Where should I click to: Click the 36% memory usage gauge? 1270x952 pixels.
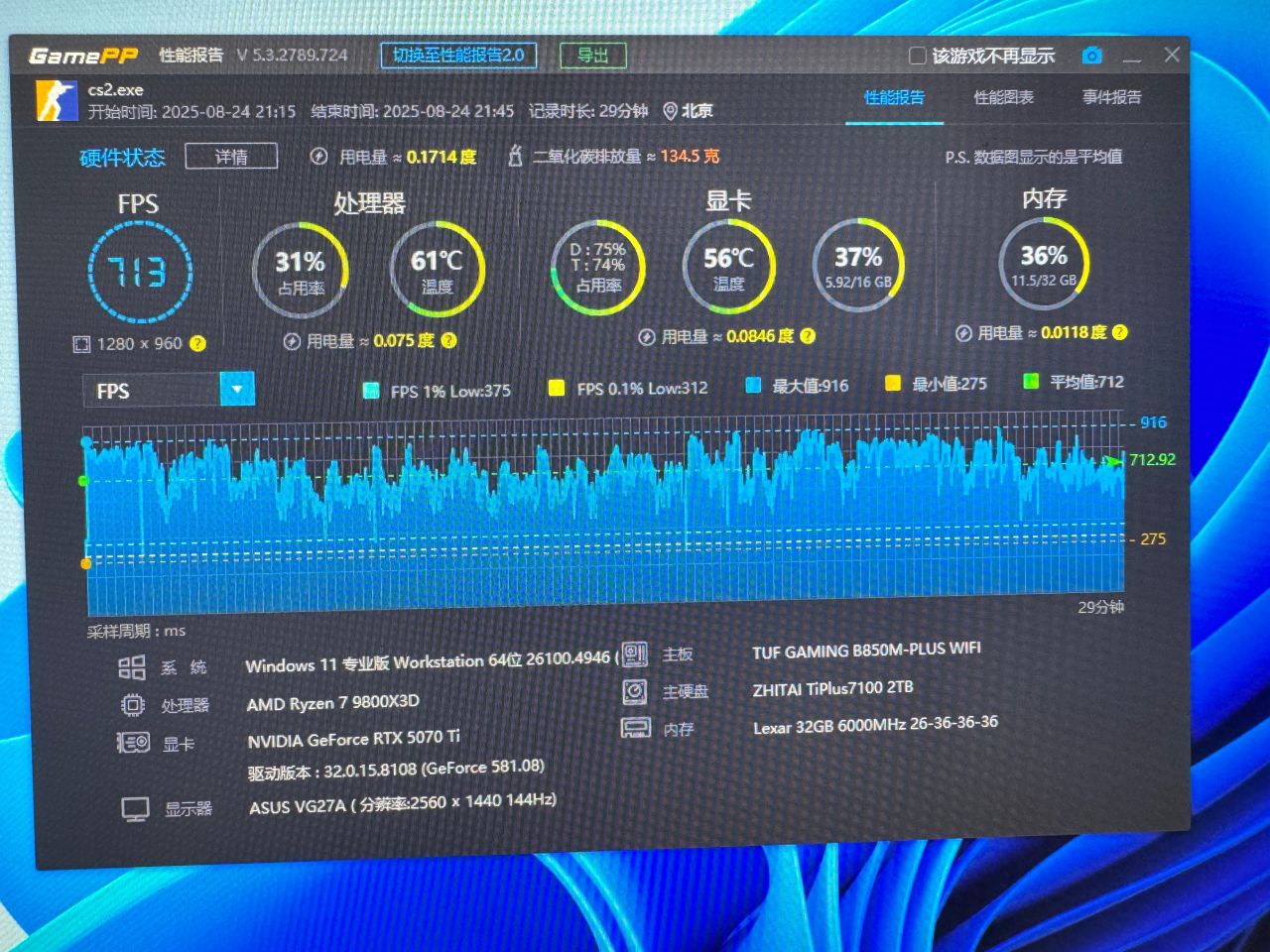(x=1044, y=264)
